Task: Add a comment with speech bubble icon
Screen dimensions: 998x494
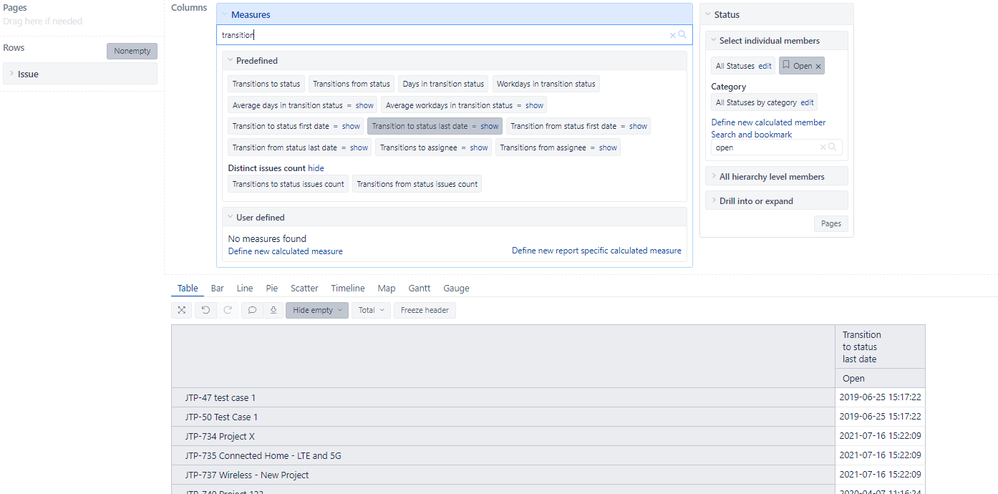Action: [252, 310]
